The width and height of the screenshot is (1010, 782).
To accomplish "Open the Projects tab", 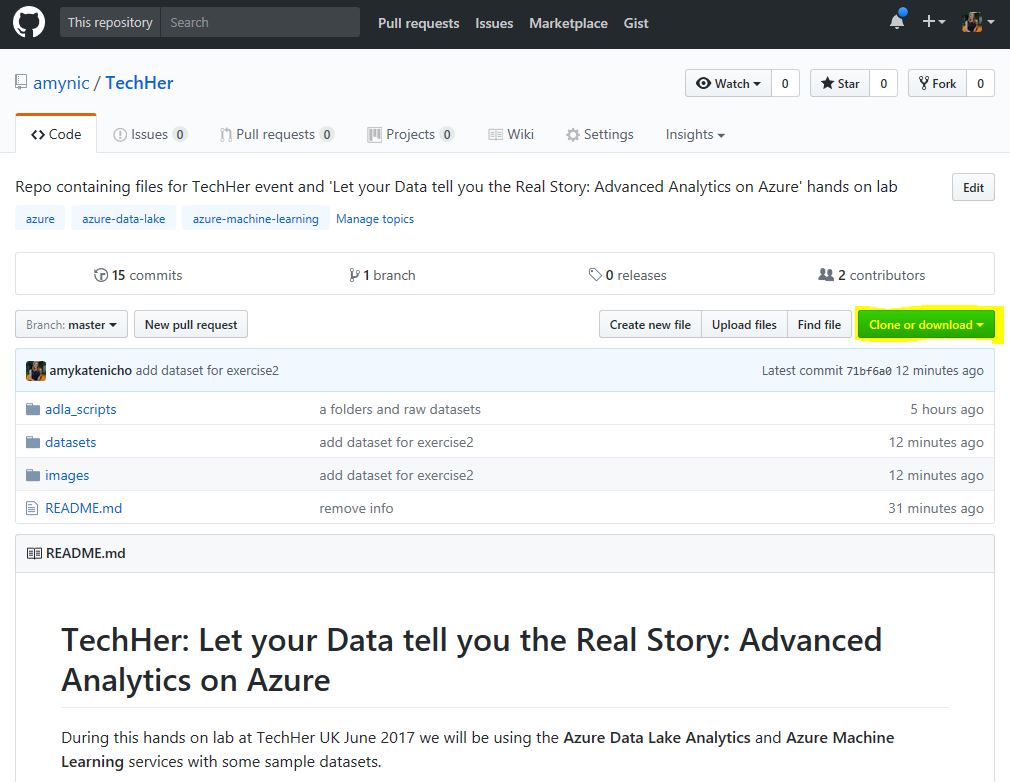I will (x=410, y=134).
